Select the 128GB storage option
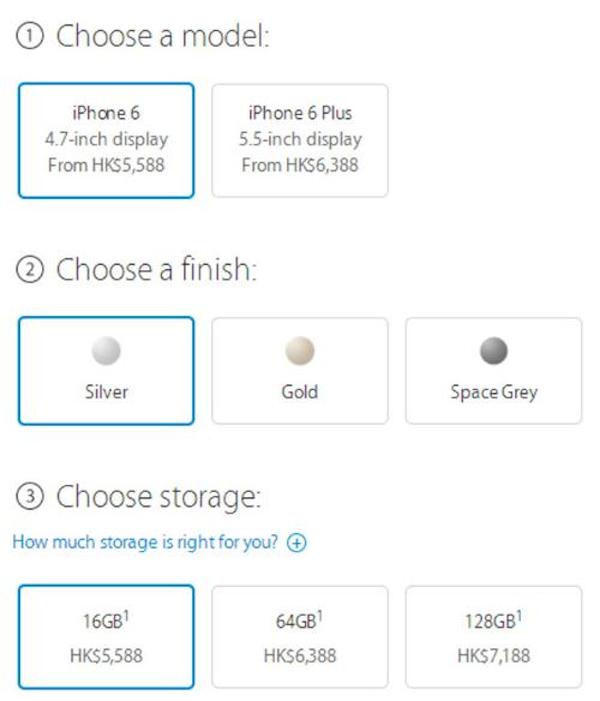 tap(493, 637)
